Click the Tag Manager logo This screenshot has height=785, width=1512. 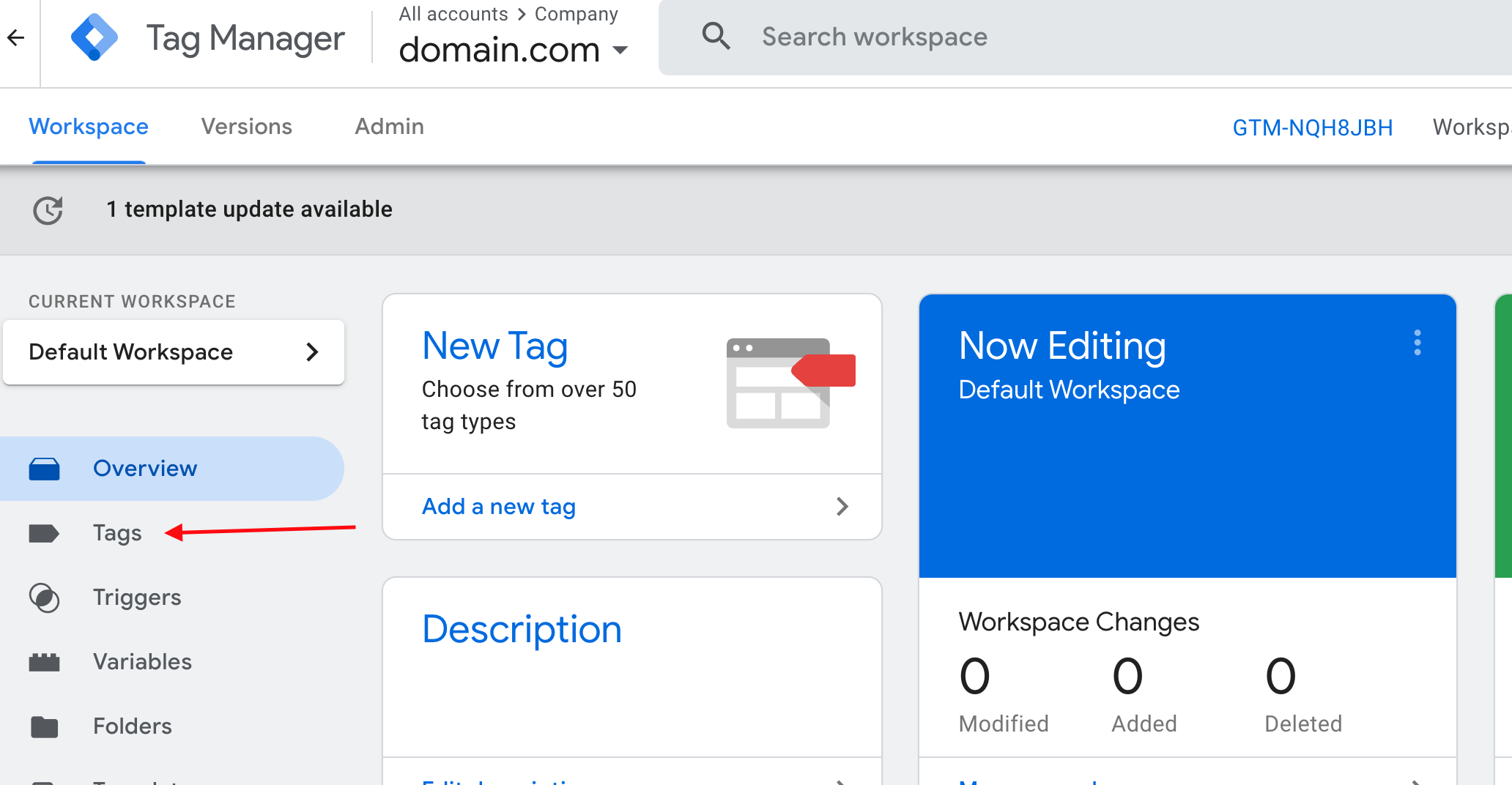(x=94, y=37)
